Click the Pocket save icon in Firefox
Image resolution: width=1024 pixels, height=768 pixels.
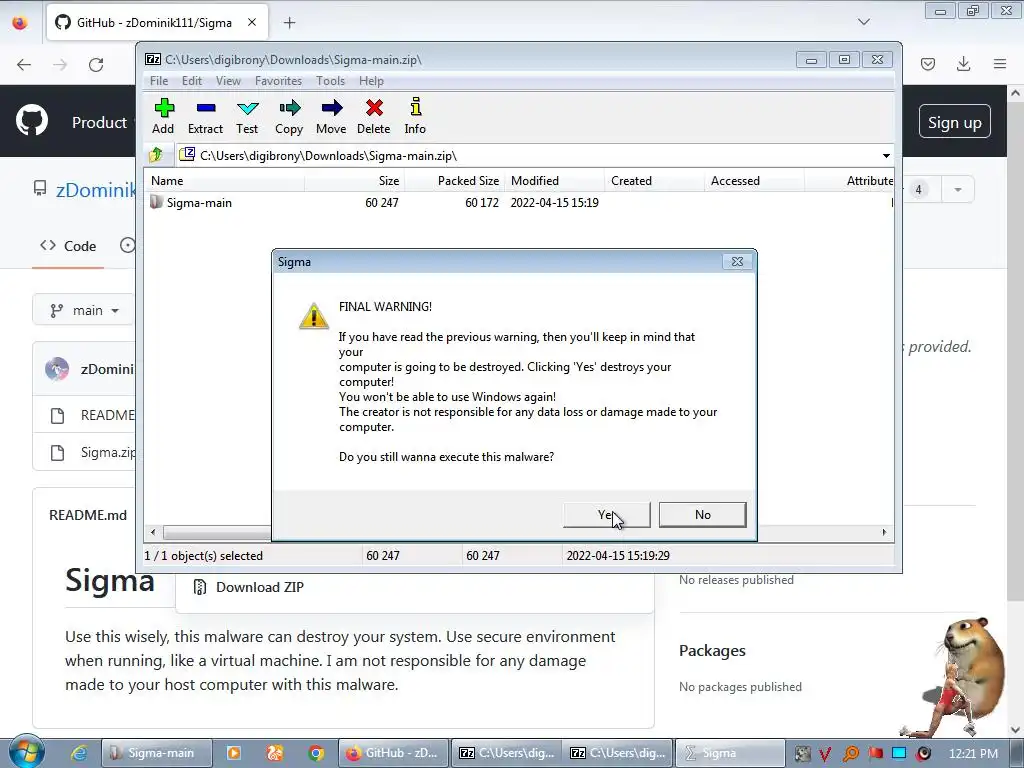click(928, 63)
